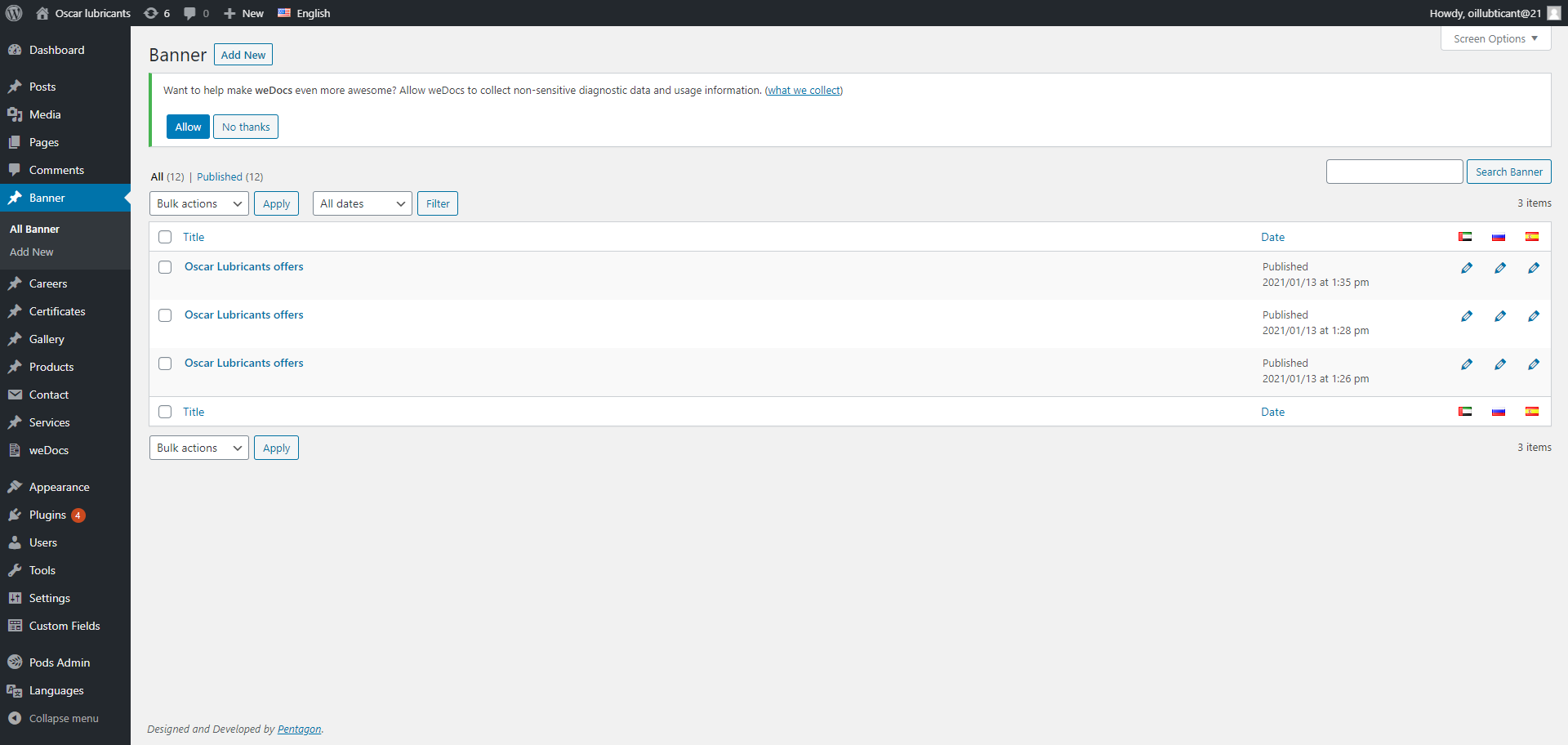Open Oscar Lubricants offers from 1:35 pm
Screen dimensions: 1568x745
tap(243, 266)
